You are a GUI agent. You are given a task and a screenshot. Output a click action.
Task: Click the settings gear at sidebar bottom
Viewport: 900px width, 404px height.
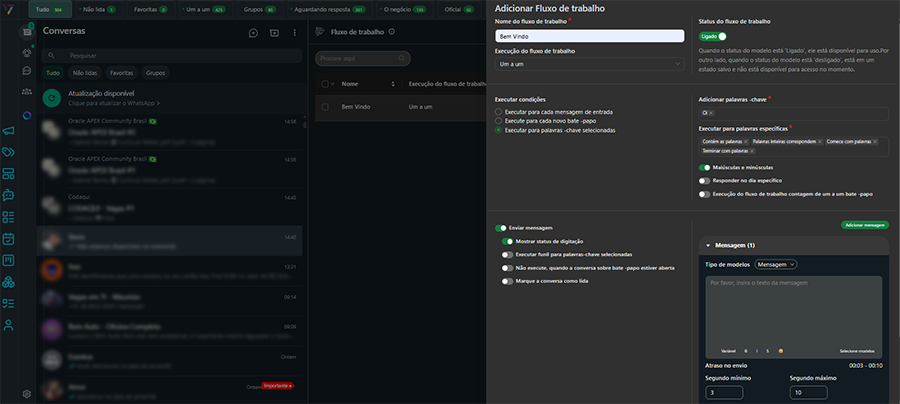tap(27, 394)
